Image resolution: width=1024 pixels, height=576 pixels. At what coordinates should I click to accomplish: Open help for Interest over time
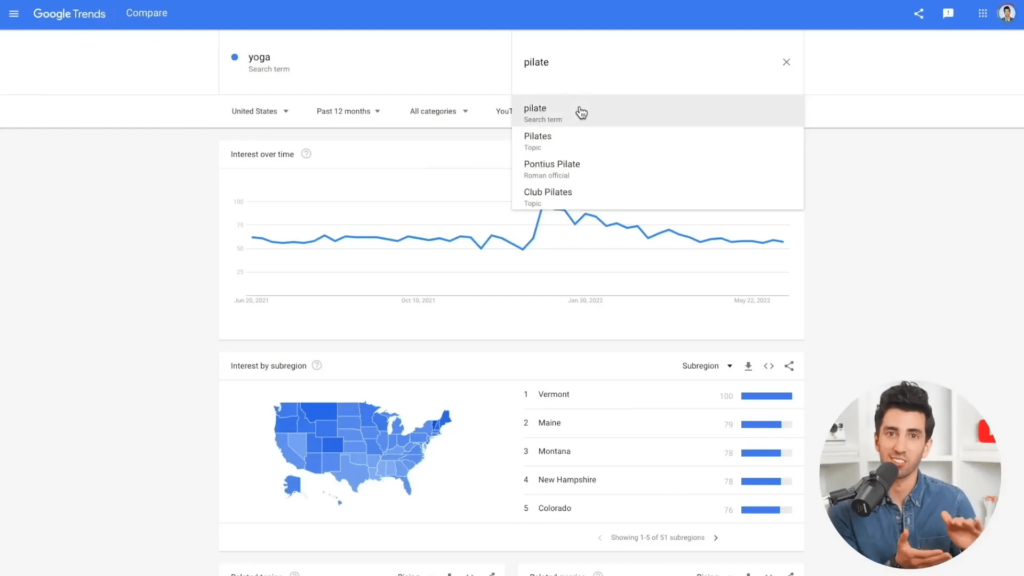[x=306, y=154]
